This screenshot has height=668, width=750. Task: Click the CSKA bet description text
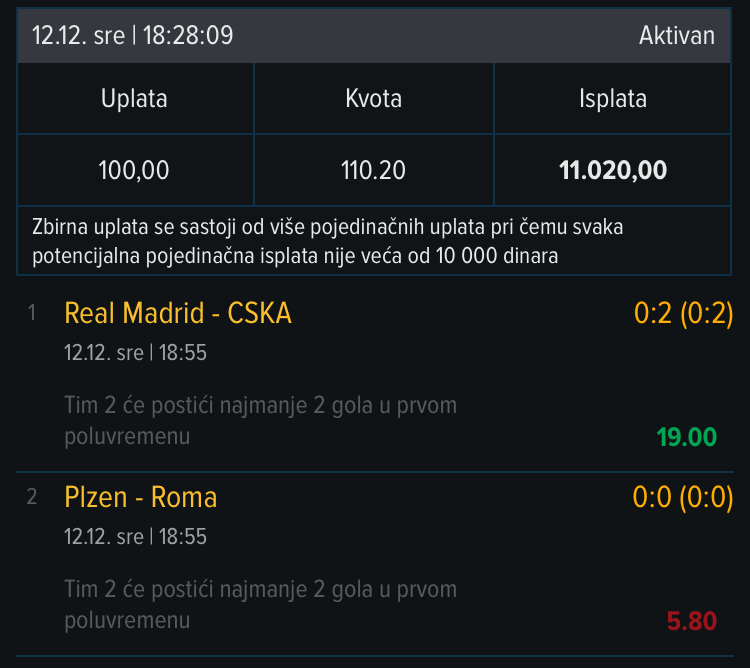tap(260, 420)
